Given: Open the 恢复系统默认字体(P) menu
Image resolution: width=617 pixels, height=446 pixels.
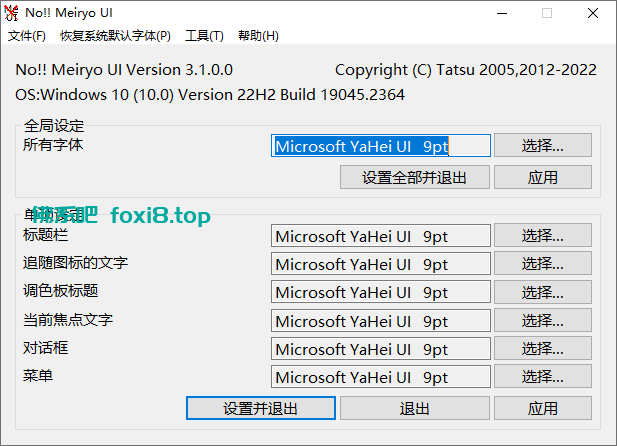Looking at the screenshot, I should (x=115, y=36).
